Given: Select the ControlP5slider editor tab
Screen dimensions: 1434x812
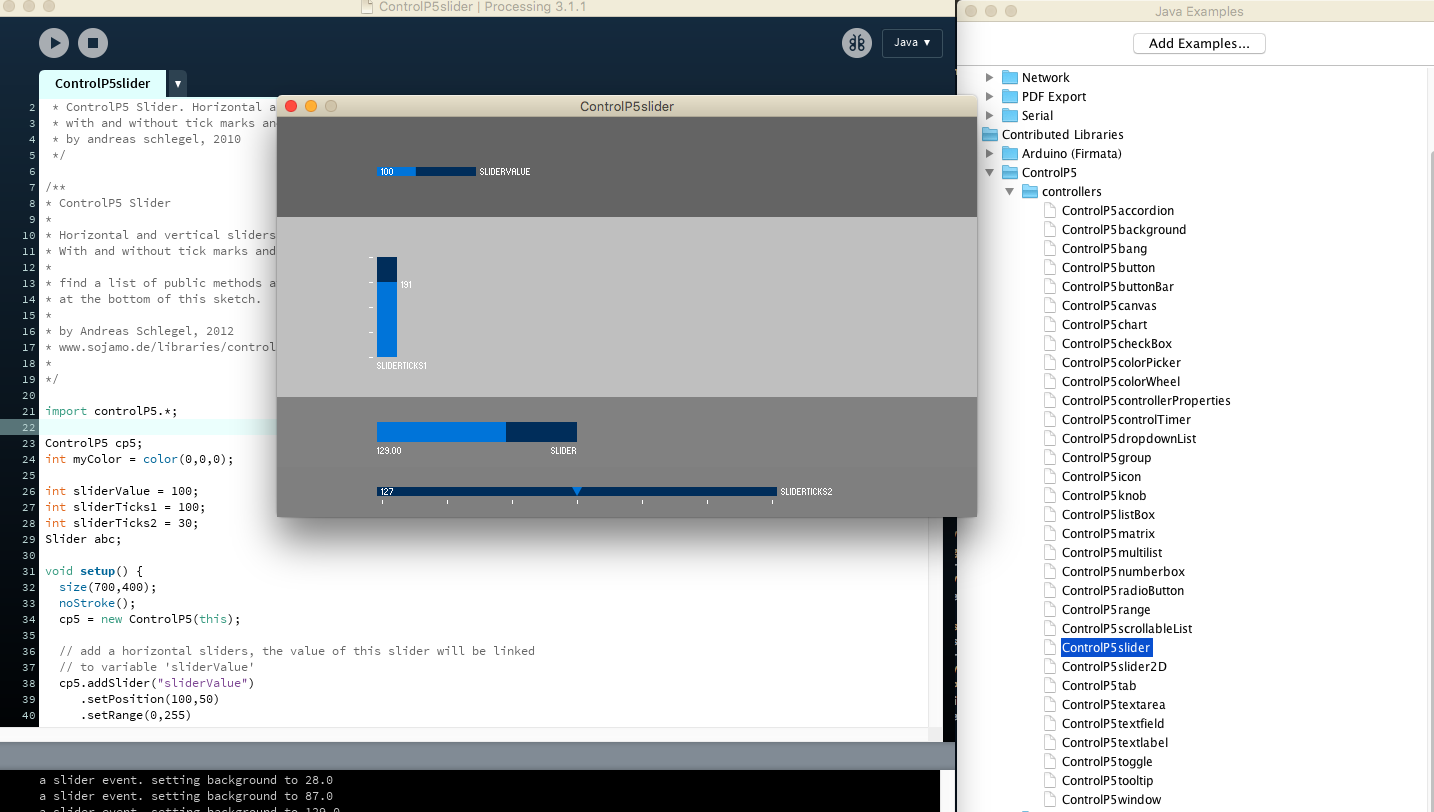Looking at the screenshot, I should (103, 84).
